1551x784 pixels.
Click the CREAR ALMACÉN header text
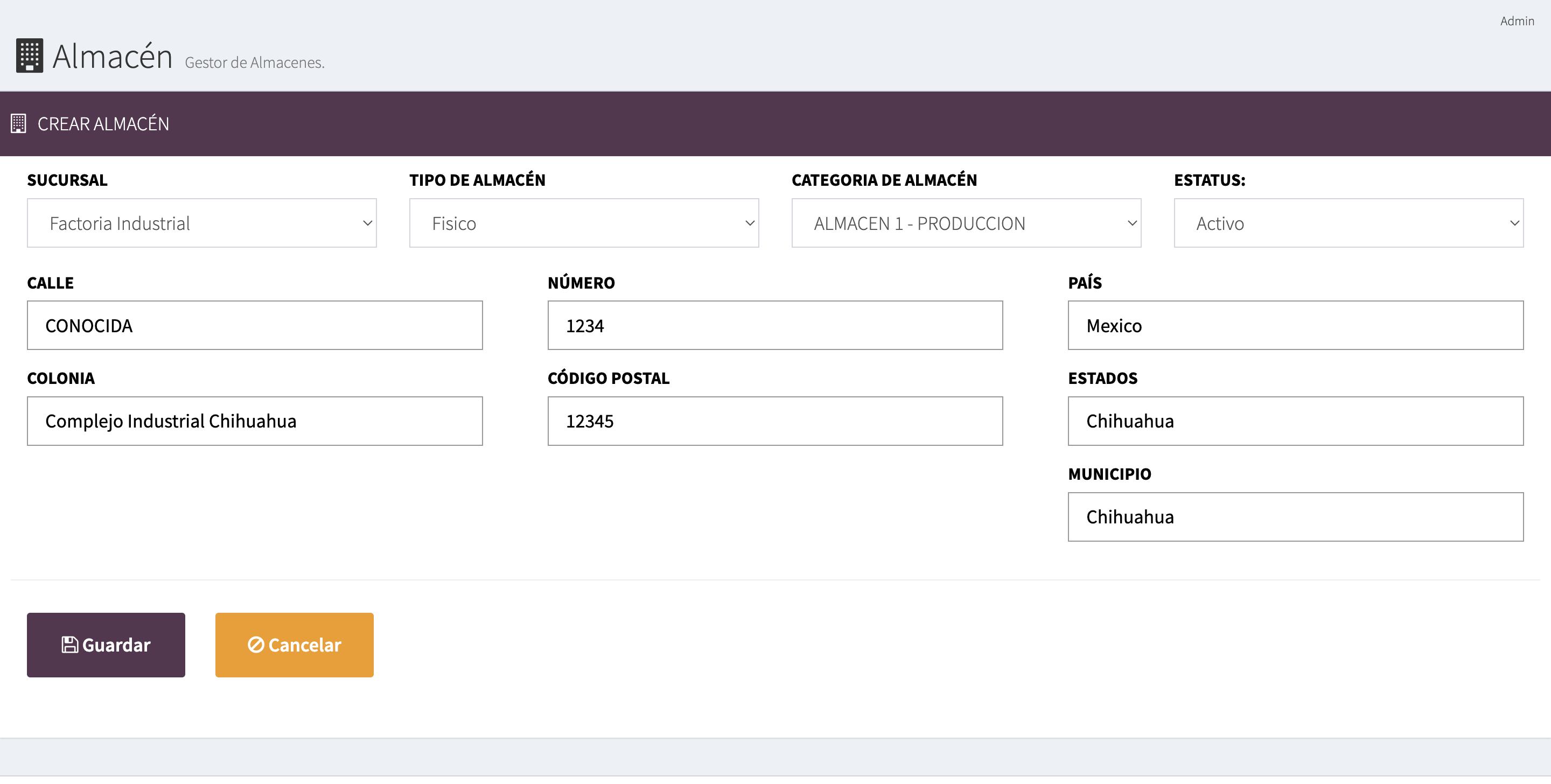tap(103, 124)
